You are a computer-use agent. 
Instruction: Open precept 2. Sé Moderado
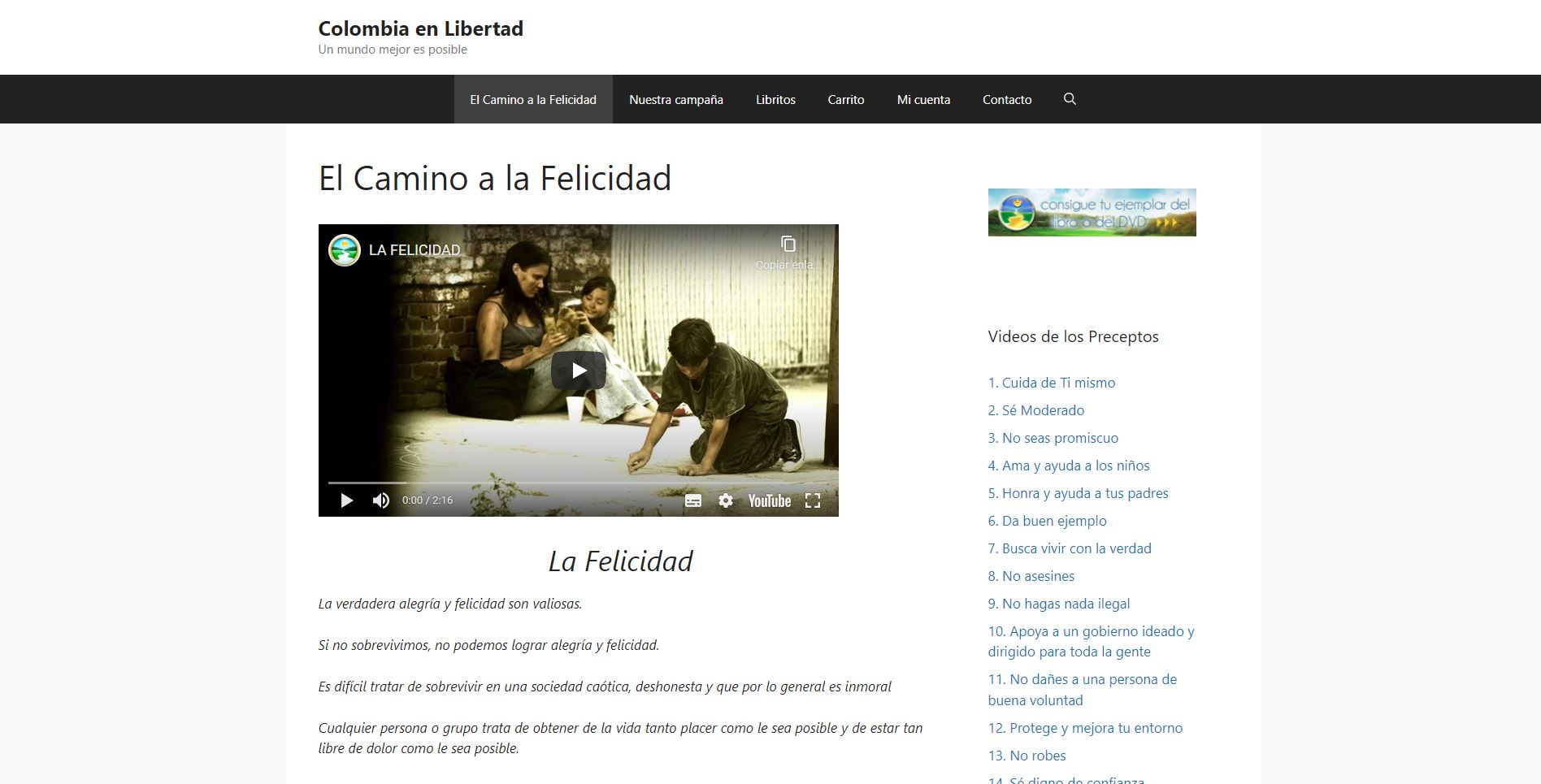point(1035,410)
